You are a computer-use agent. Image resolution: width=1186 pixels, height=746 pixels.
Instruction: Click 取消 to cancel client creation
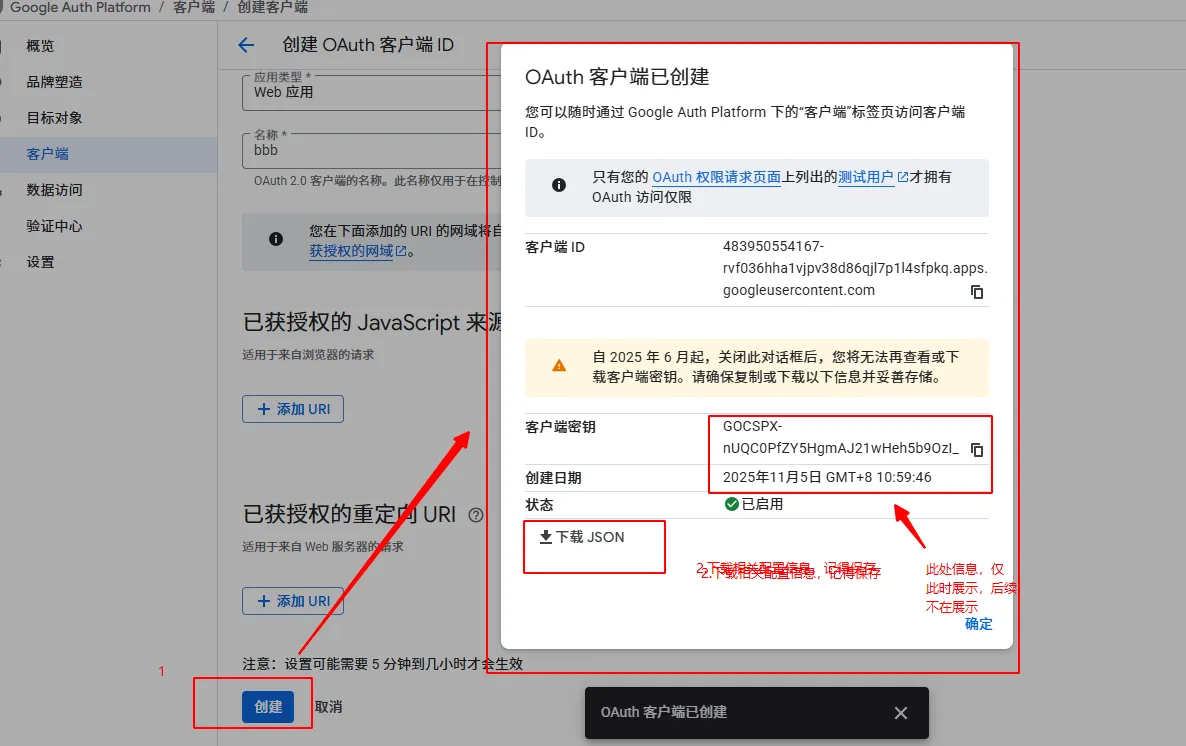(x=328, y=707)
